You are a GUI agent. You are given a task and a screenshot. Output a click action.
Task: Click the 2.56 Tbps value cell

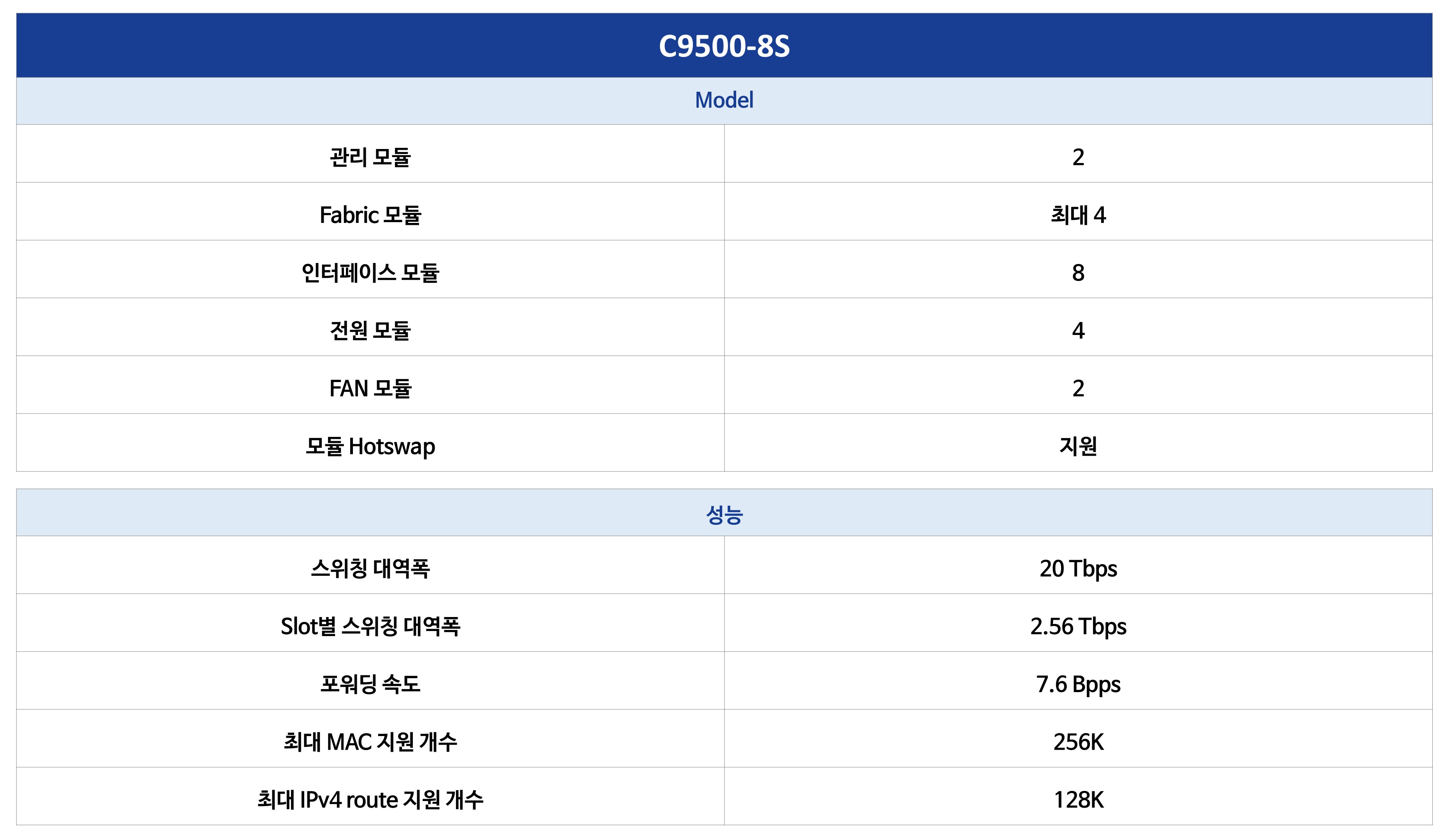(1077, 627)
